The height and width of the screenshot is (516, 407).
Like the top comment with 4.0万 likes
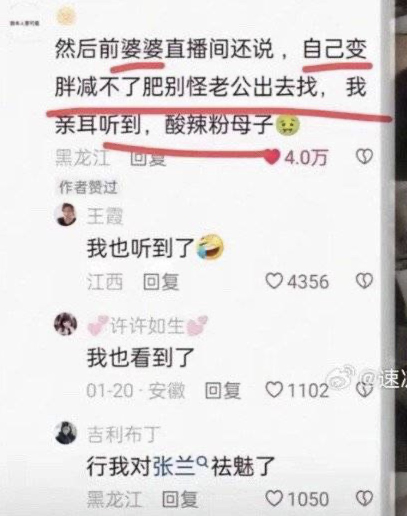click(272, 157)
